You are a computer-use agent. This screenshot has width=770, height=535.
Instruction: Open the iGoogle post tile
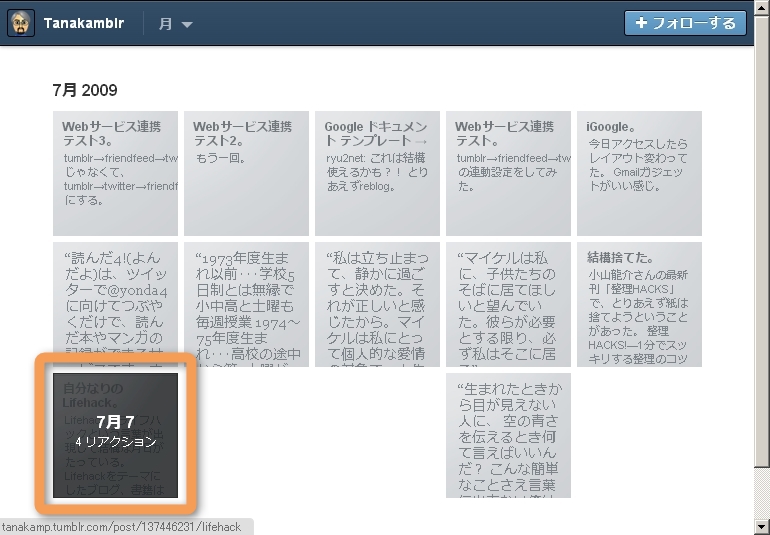point(639,173)
